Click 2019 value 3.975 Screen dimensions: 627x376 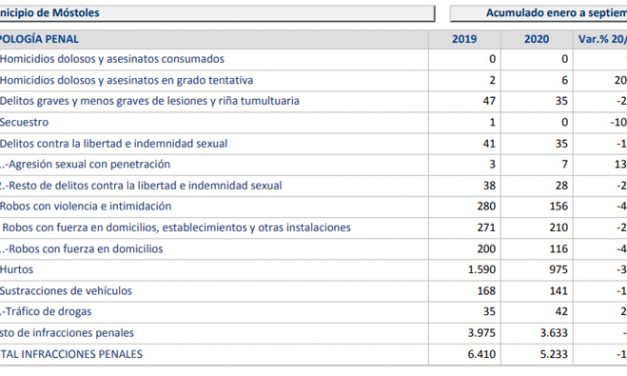[482, 333]
